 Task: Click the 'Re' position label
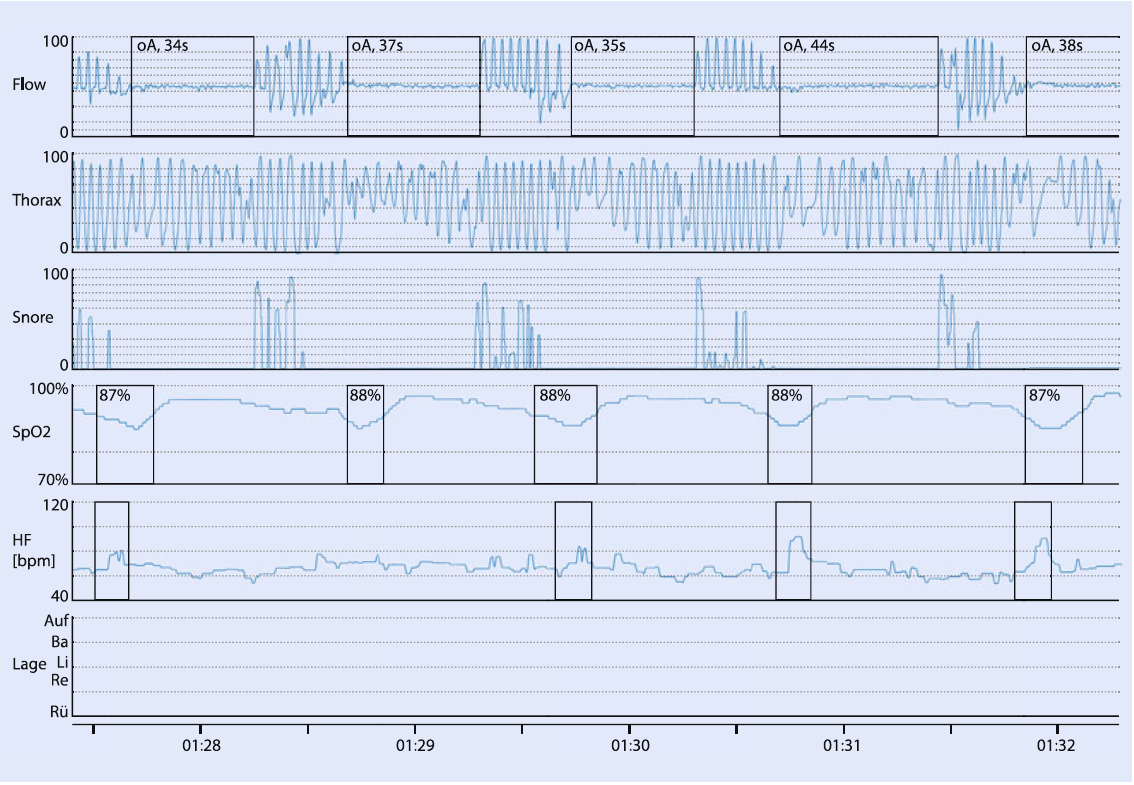pos(60,681)
